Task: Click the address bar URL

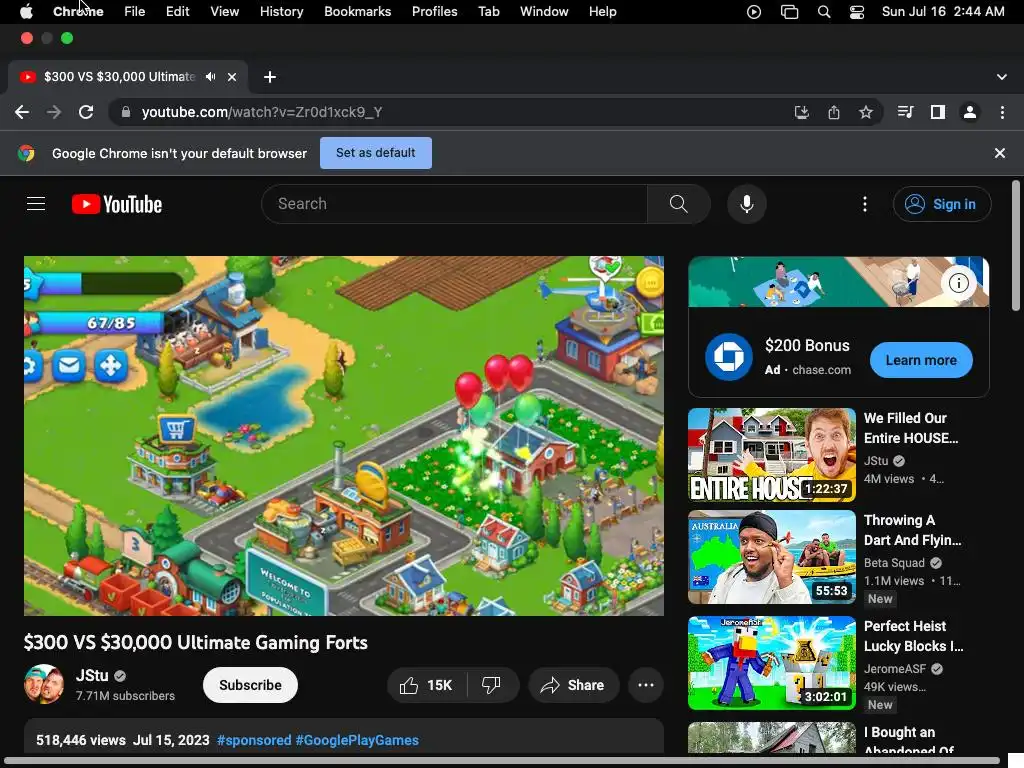Action: 262,112
